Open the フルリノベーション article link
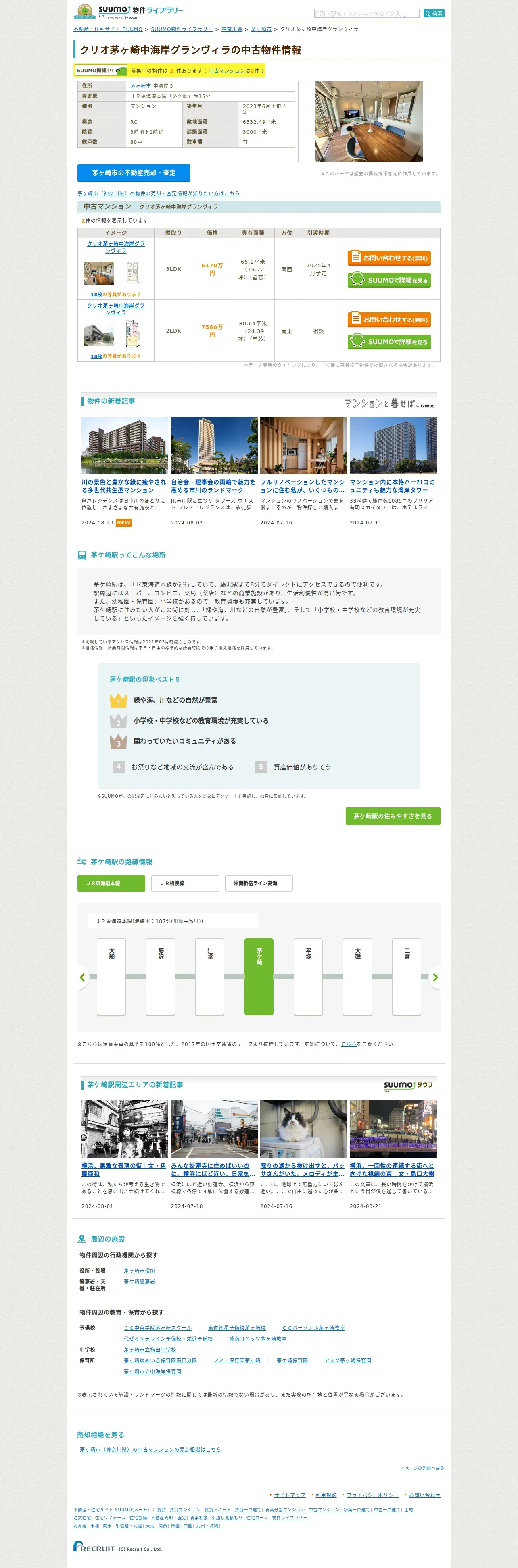Image resolution: width=518 pixels, height=1568 pixels. pyautogui.click(x=303, y=486)
